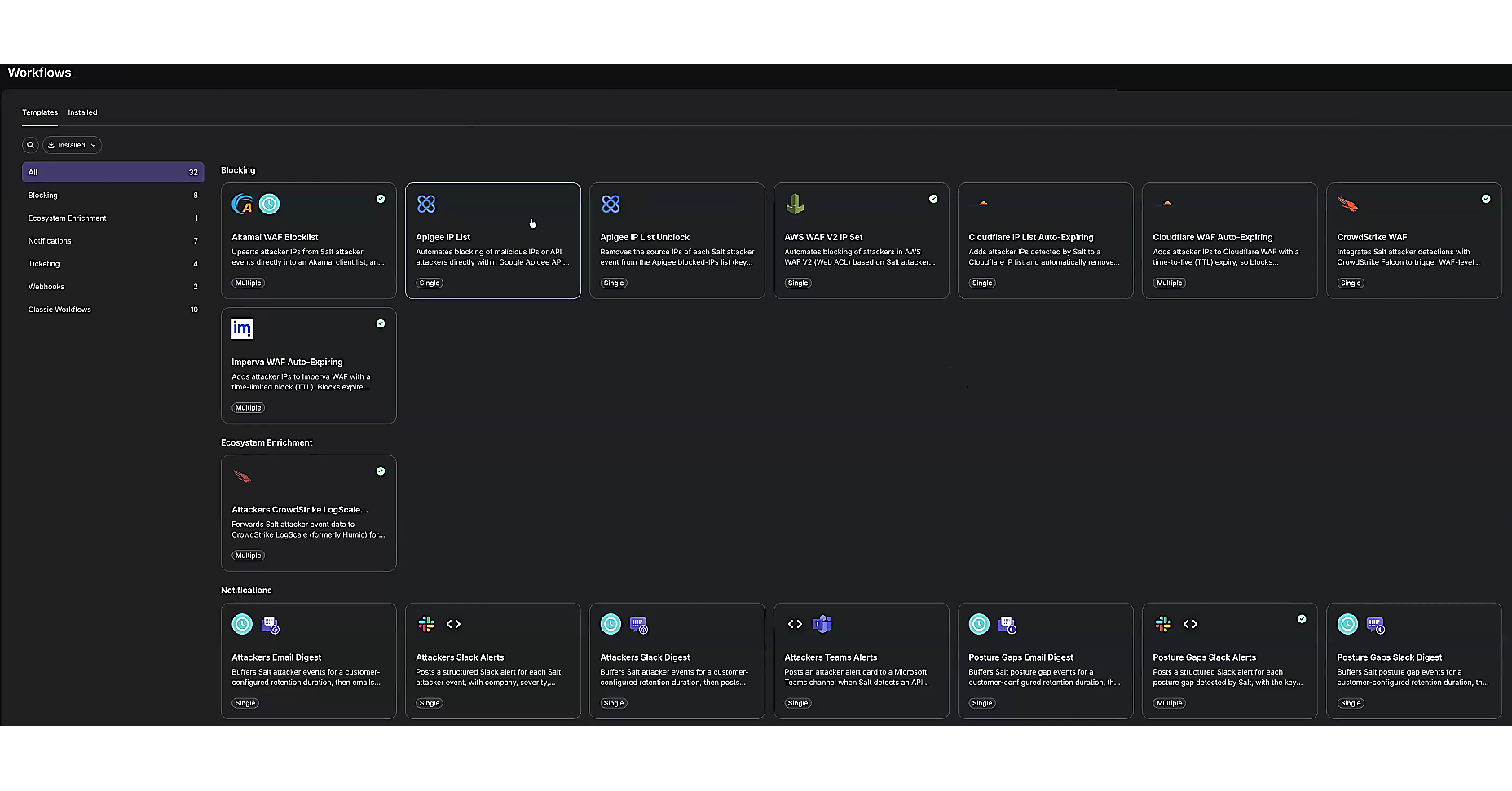The width and height of the screenshot is (1512, 791).
Task: Switch to the Installed tab
Action: pos(82,112)
